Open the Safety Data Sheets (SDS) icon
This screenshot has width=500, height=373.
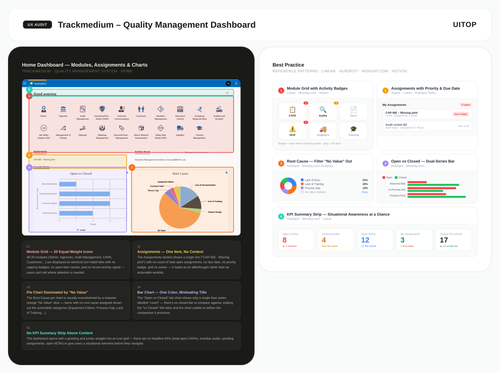click(x=161, y=128)
